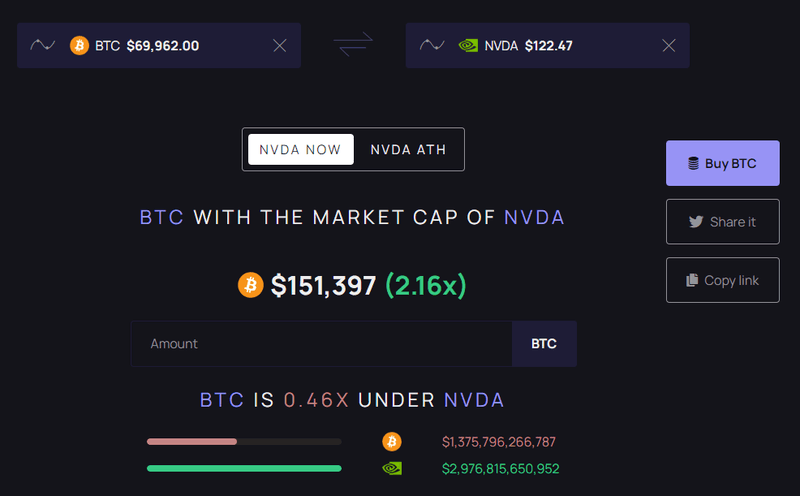
Task: Select the NVDA NOW toggle option
Action: tap(301, 149)
